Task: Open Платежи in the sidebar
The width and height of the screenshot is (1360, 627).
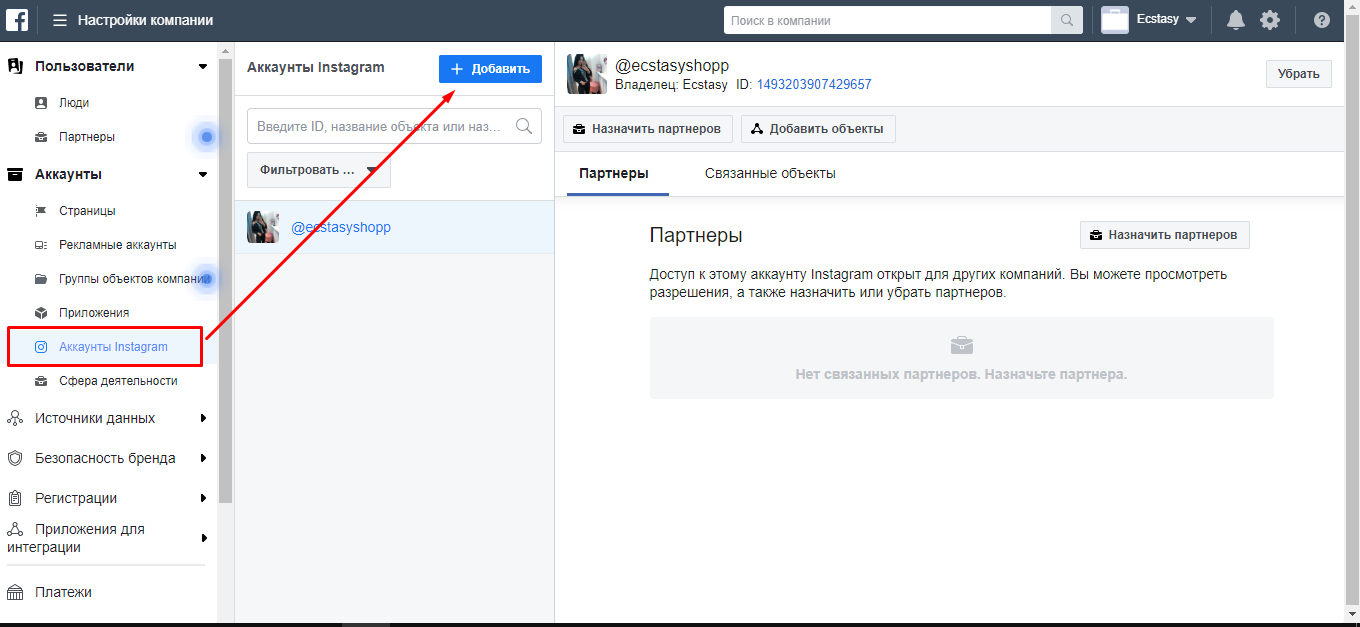Action: pyautogui.click(x=63, y=592)
